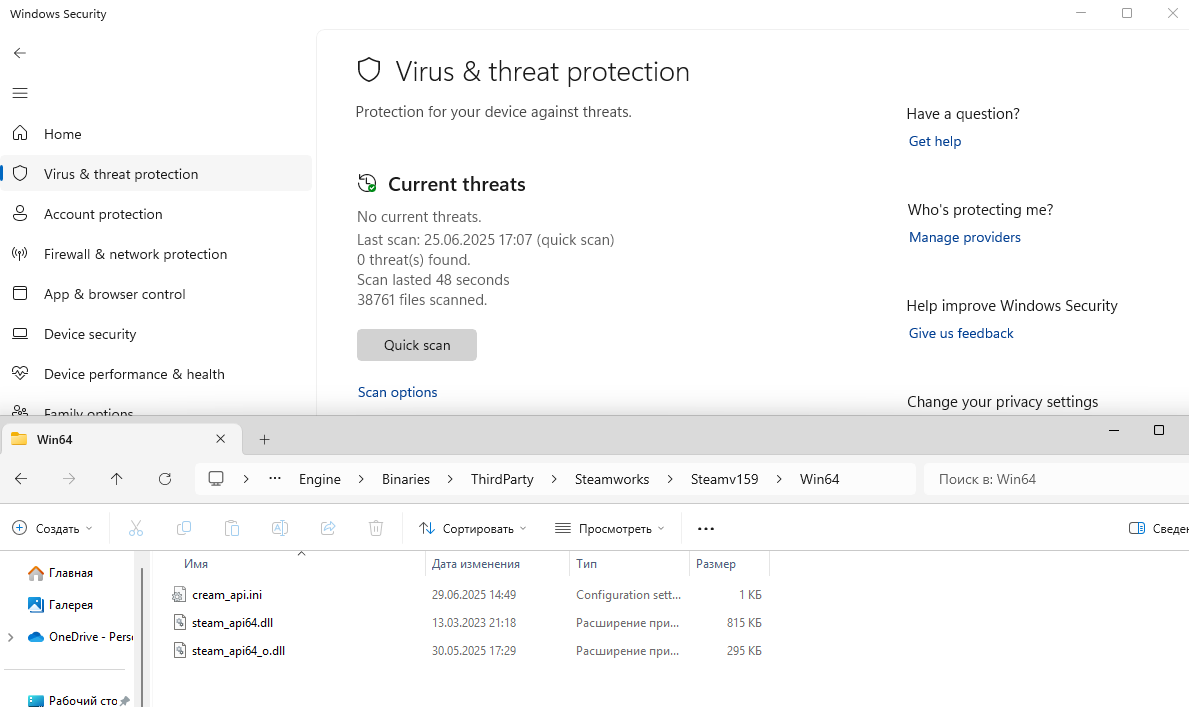Open Firewall & network protection section
Image resolution: width=1189 pixels, height=707 pixels.
pyautogui.click(x=155, y=254)
